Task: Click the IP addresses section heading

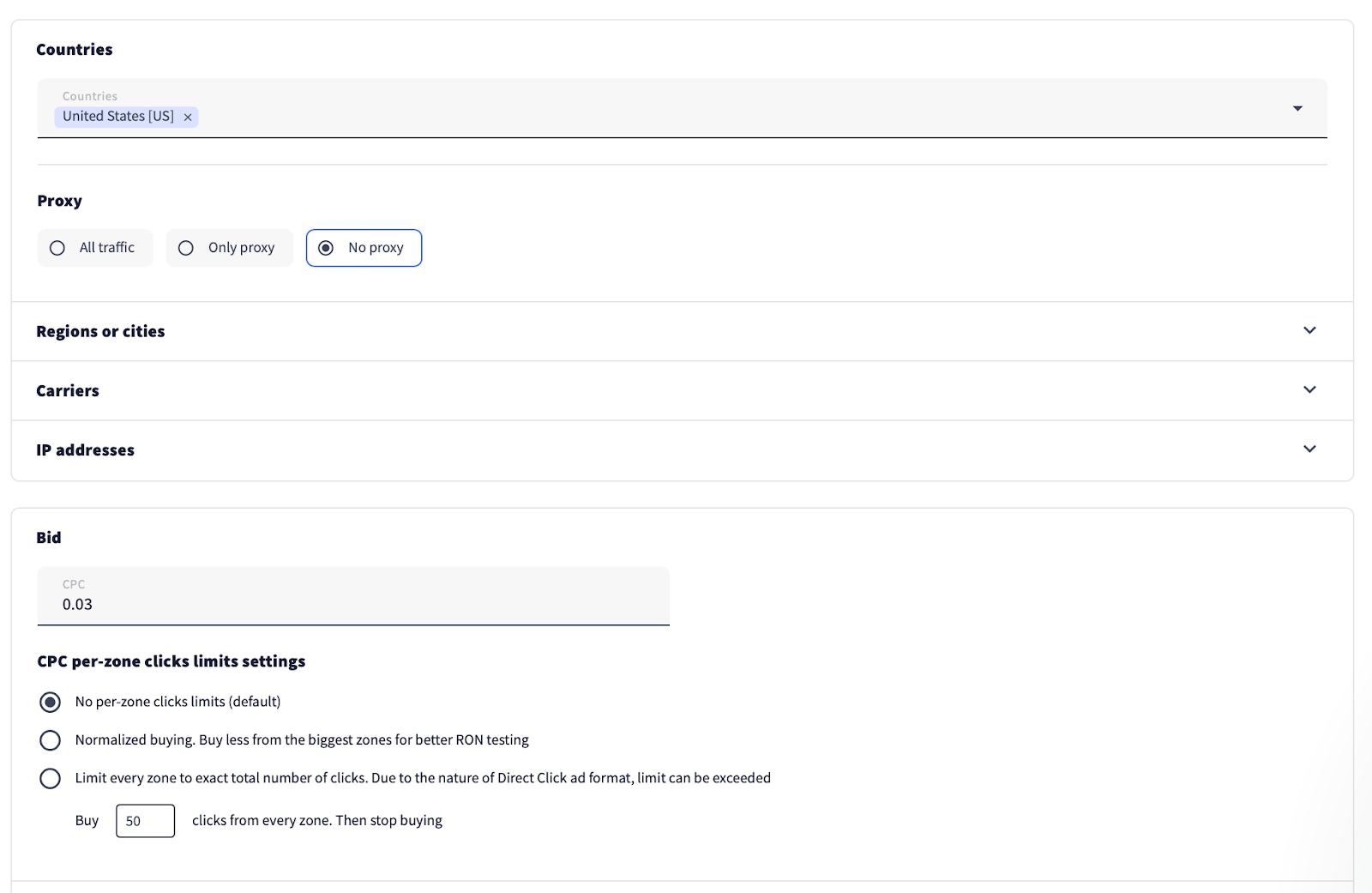Action: [x=85, y=450]
